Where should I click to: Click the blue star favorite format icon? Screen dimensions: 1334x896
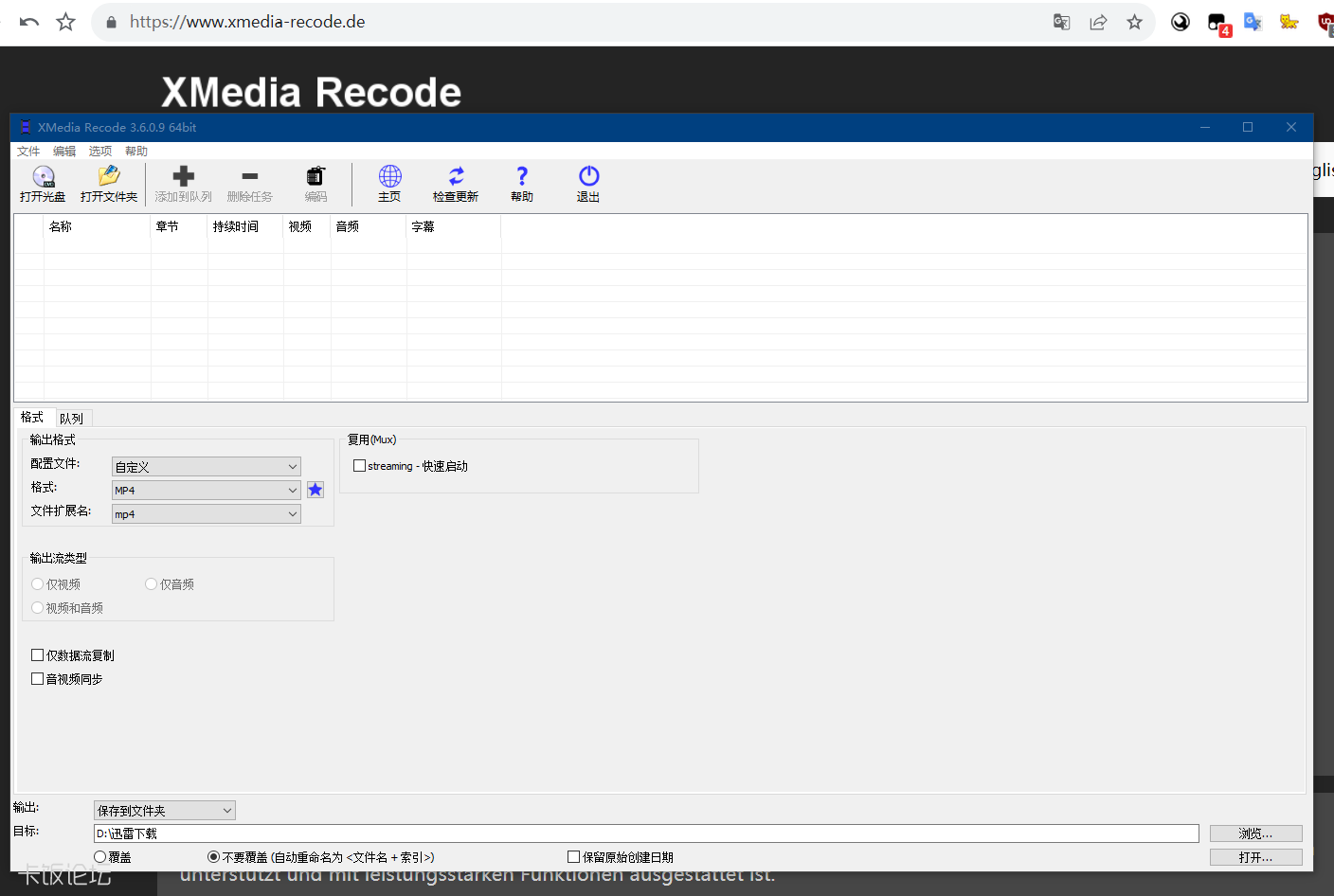tap(315, 490)
